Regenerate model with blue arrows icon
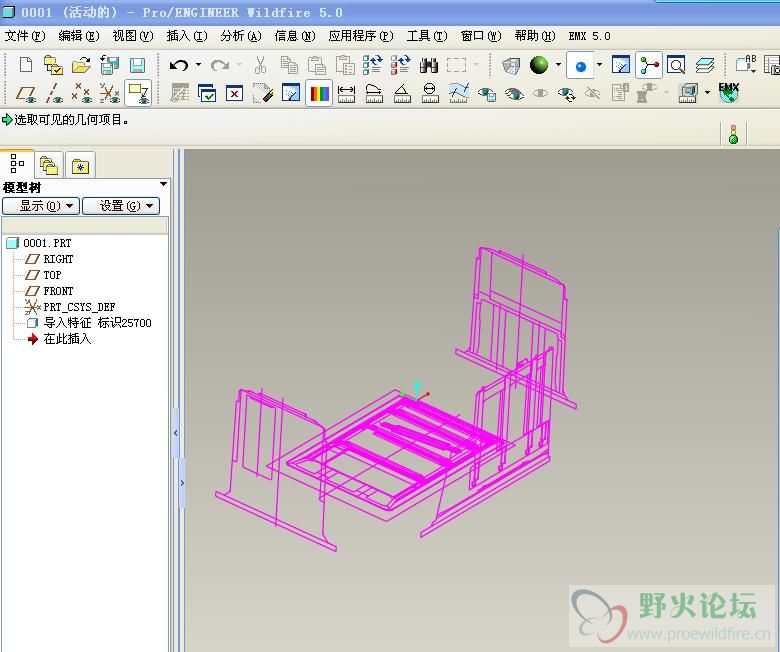 (x=373, y=65)
